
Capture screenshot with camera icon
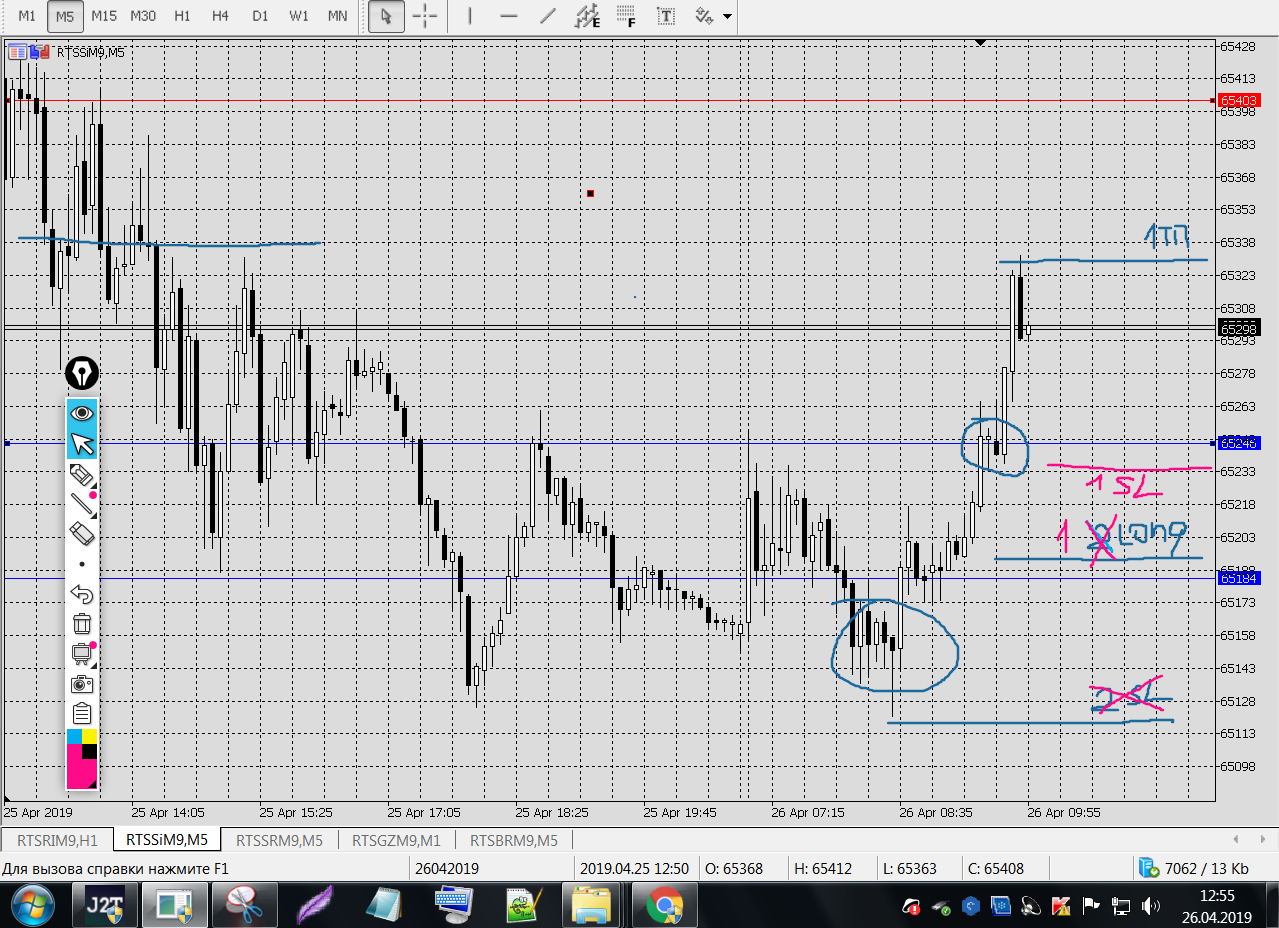click(82, 684)
